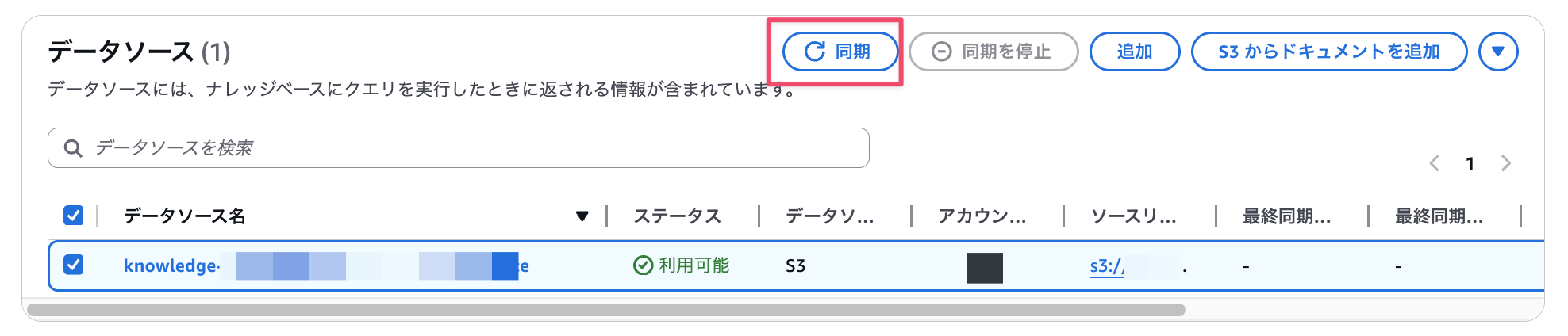Toggle the select-all header checkbox
The width and height of the screenshot is (1568, 336).
(x=73, y=215)
